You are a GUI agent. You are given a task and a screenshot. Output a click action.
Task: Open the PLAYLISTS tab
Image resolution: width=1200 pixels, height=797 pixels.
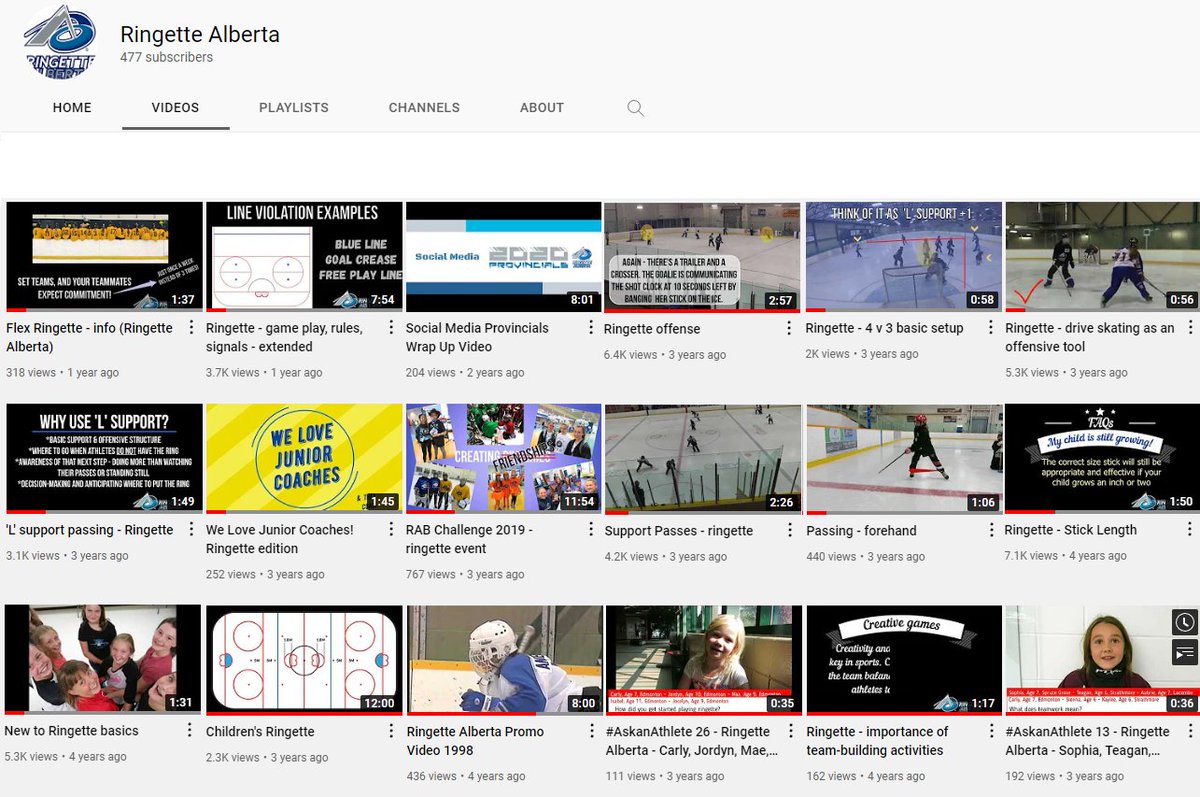click(294, 108)
